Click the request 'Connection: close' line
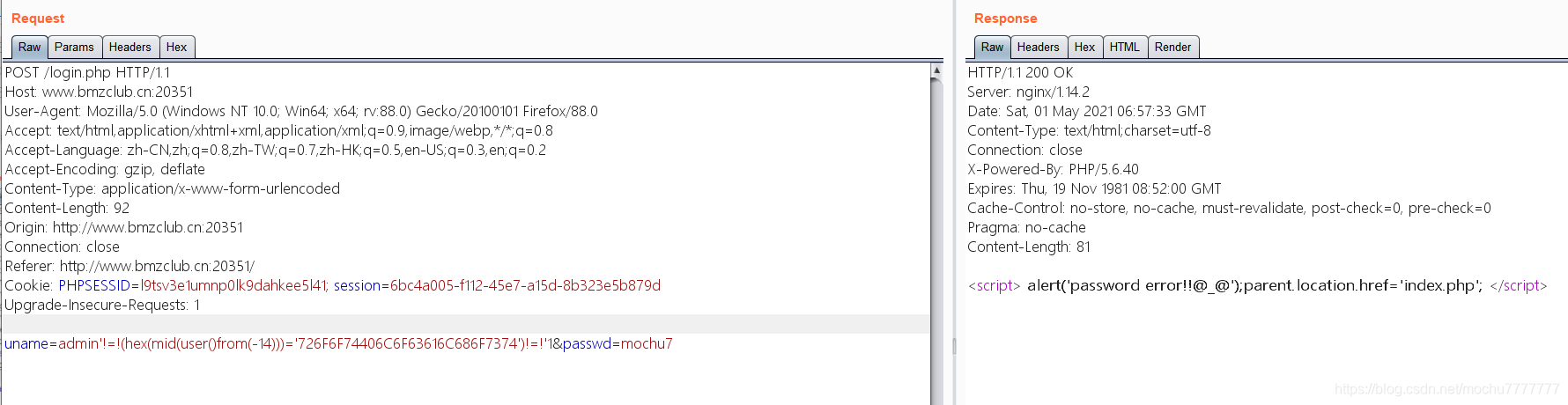The image size is (1568, 405). (x=62, y=247)
